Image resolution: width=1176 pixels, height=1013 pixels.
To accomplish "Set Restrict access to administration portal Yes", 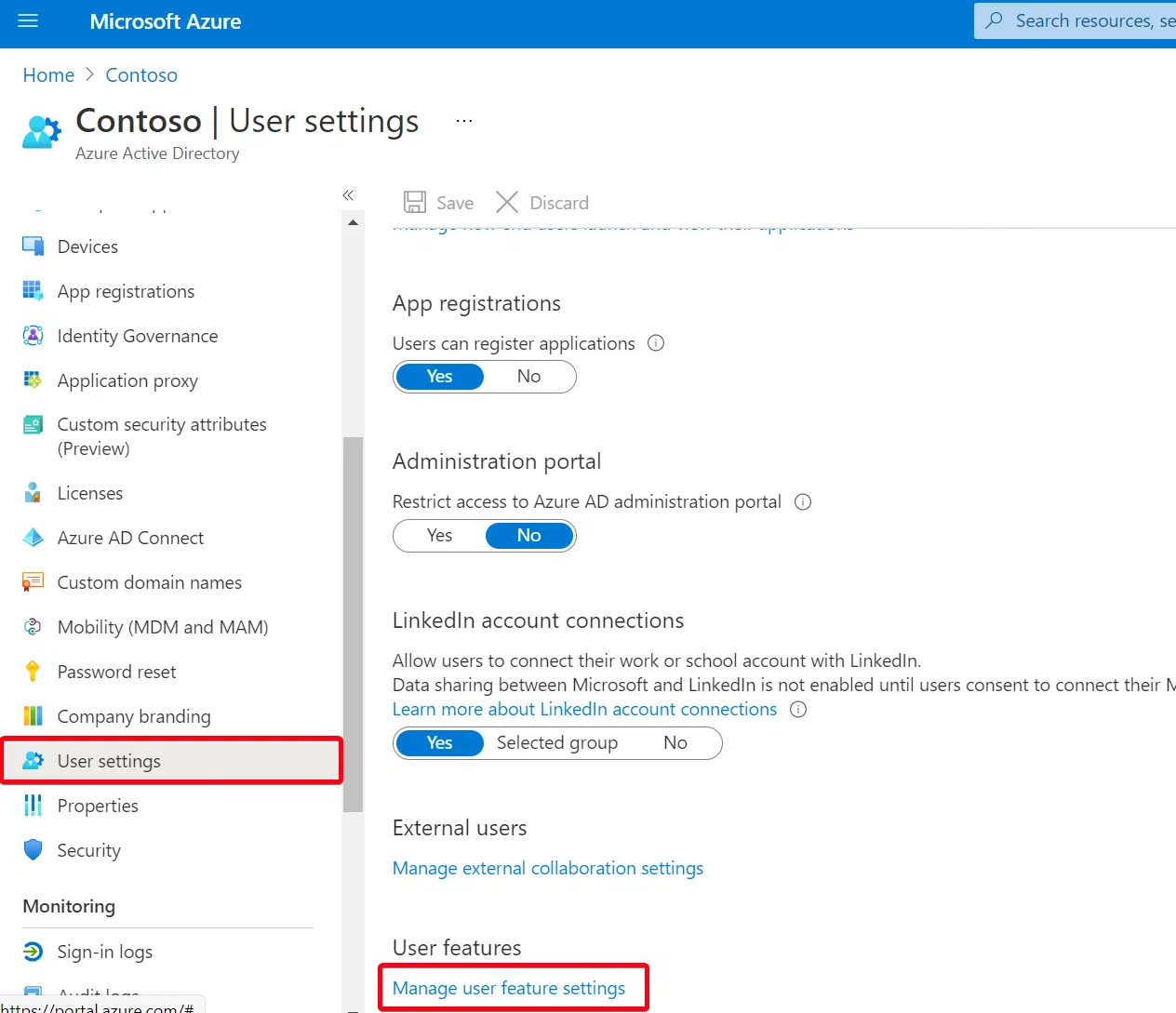I will pyautogui.click(x=439, y=536).
